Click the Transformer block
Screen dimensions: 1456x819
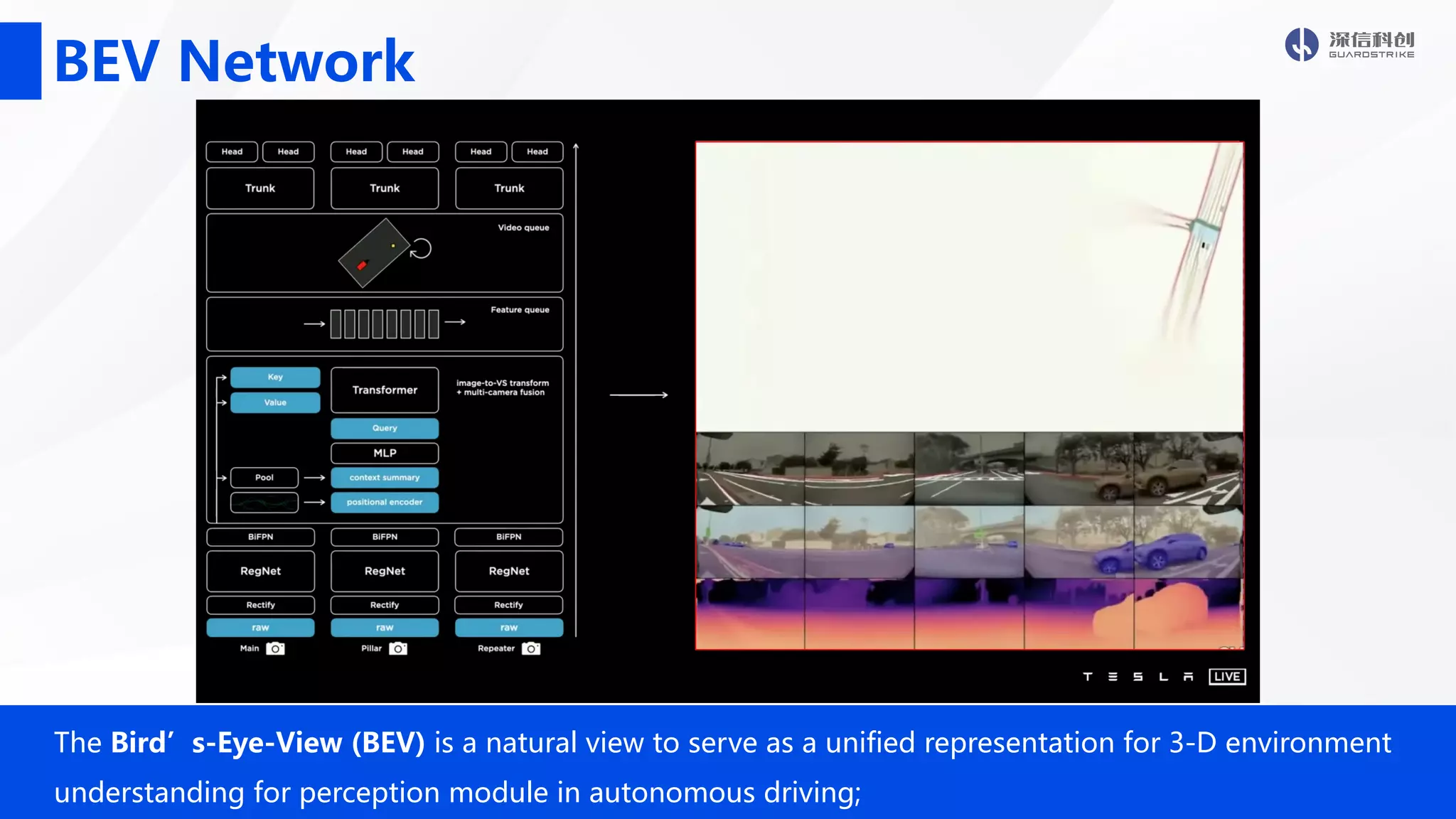pyautogui.click(x=385, y=390)
